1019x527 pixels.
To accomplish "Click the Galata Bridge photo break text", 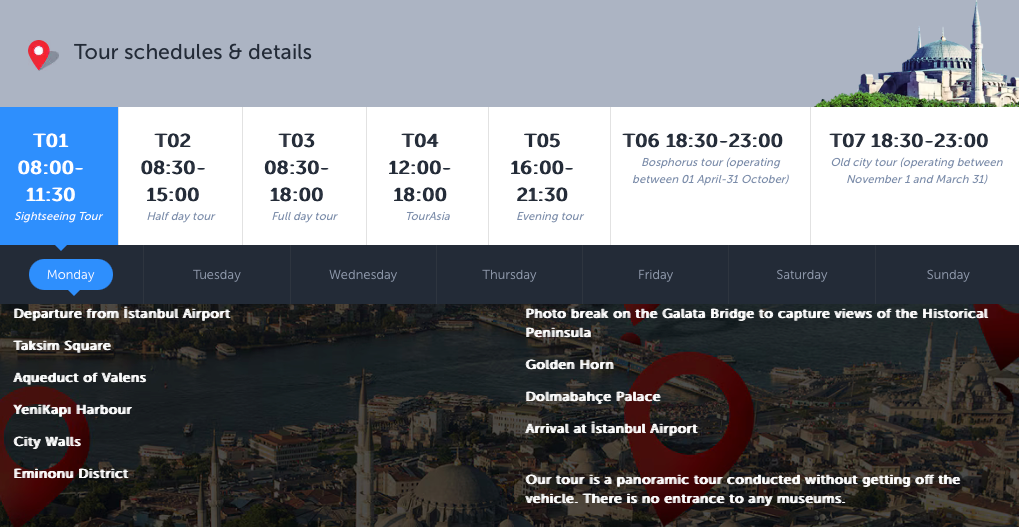I will tap(756, 323).
